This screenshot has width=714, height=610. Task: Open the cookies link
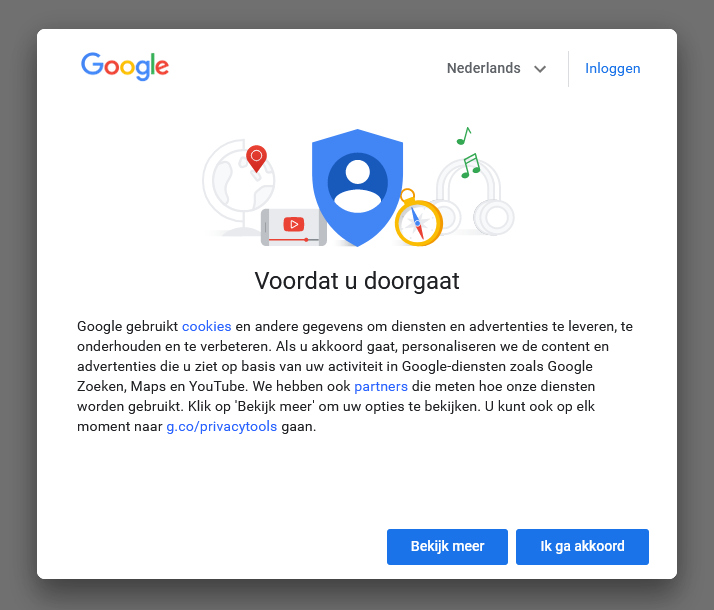point(207,326)
